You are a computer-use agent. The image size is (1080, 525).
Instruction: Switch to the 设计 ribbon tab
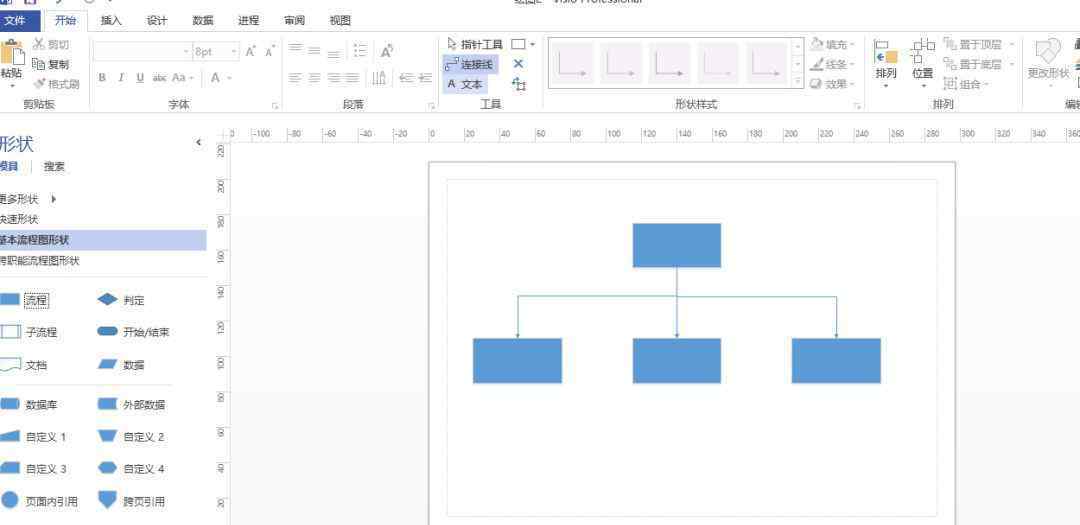[157, 20]
